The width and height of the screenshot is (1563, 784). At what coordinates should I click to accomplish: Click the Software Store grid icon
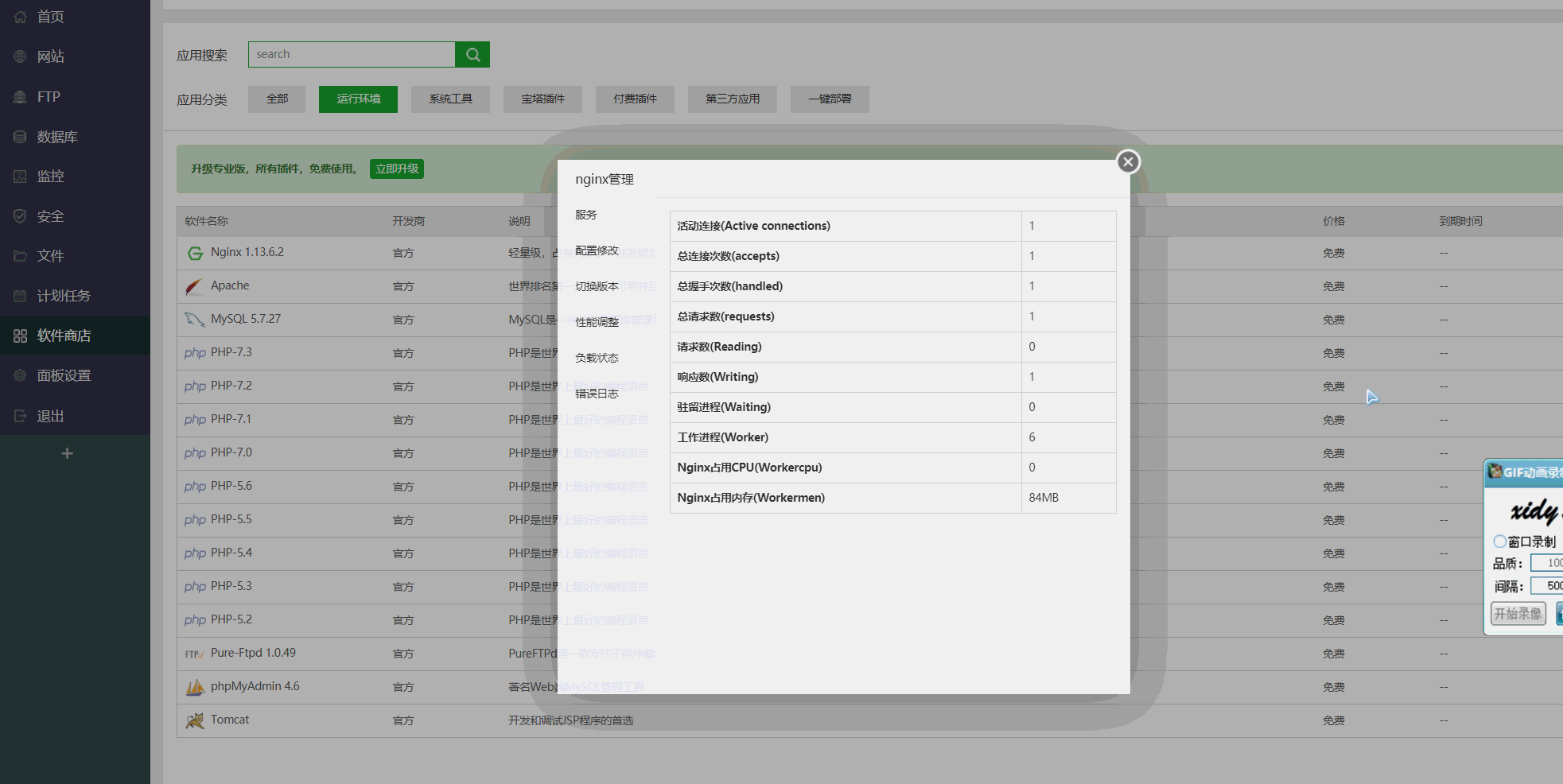pyautogui.click(x=20, y=336)
